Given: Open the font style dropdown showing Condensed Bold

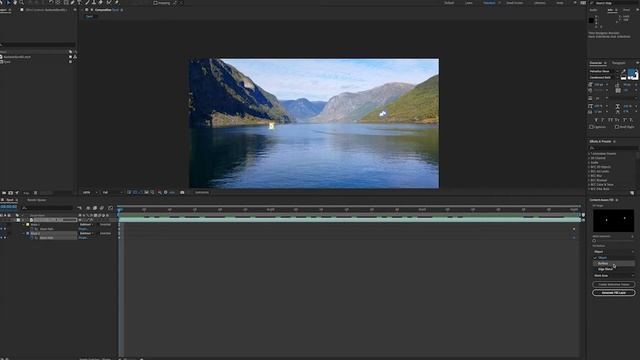Looking at the screenshot, I should click(x=603, y=78).
